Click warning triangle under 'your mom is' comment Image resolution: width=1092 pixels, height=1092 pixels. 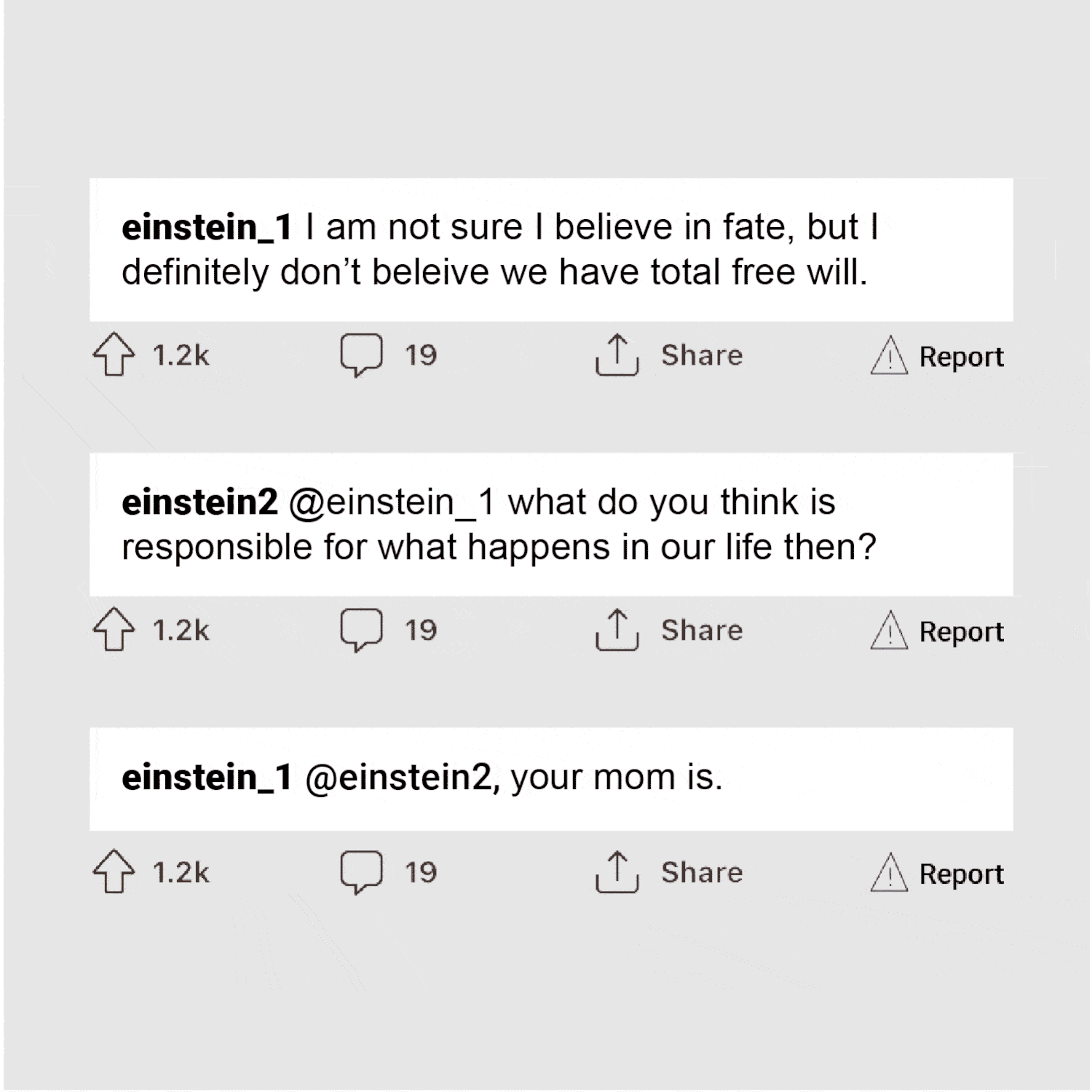tap(889, 872)
